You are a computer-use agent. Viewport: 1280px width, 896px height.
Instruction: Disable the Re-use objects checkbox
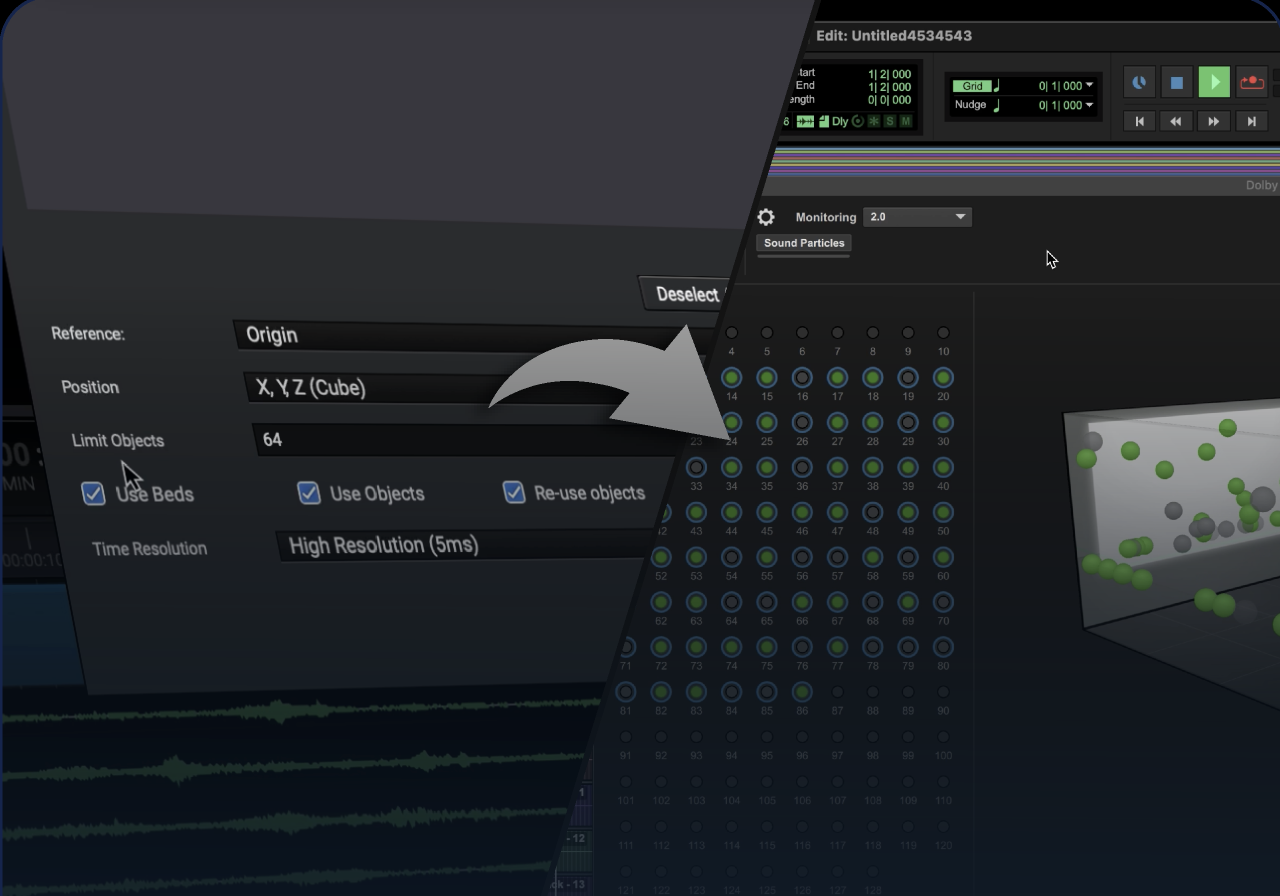pos(514,492)
